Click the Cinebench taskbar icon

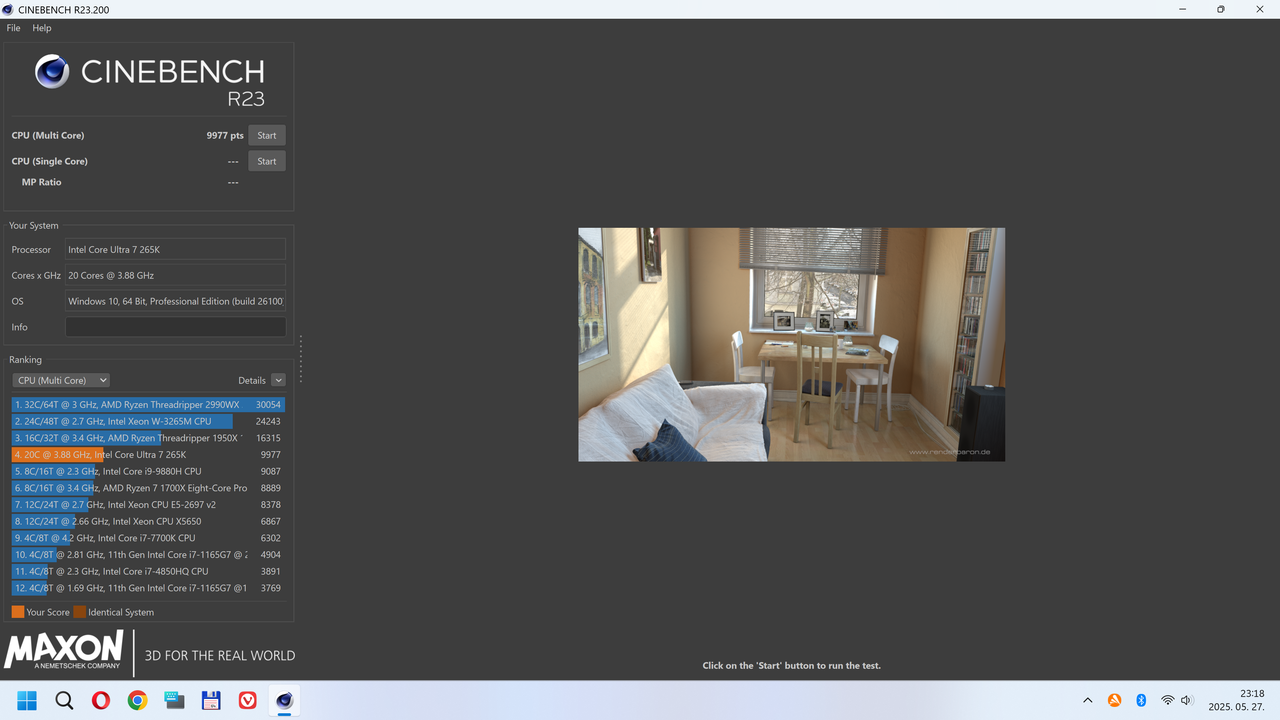(x=284, y=700)
